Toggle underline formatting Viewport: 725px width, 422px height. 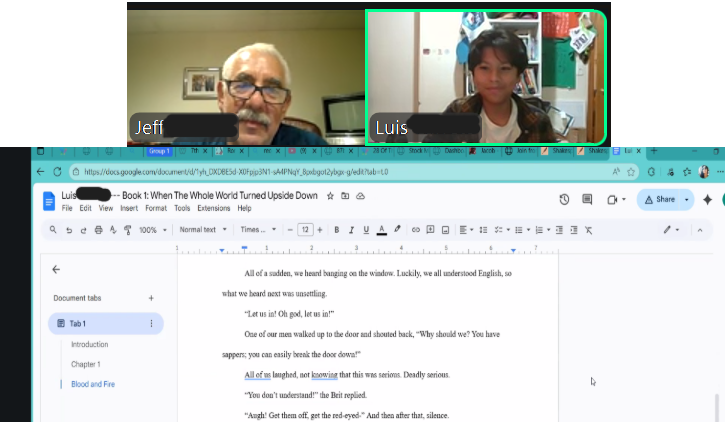tap(366, 230)
